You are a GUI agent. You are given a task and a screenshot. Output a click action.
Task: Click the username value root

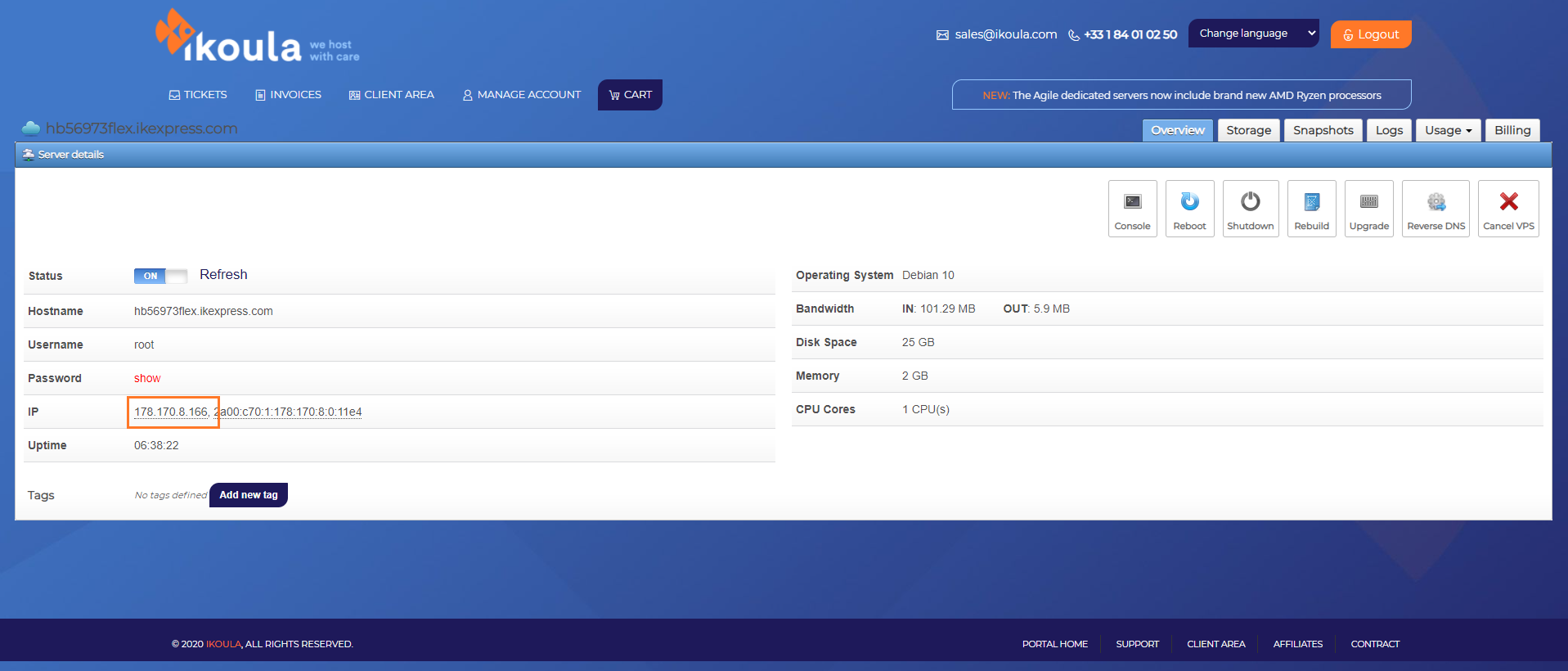tap(144, 345)
